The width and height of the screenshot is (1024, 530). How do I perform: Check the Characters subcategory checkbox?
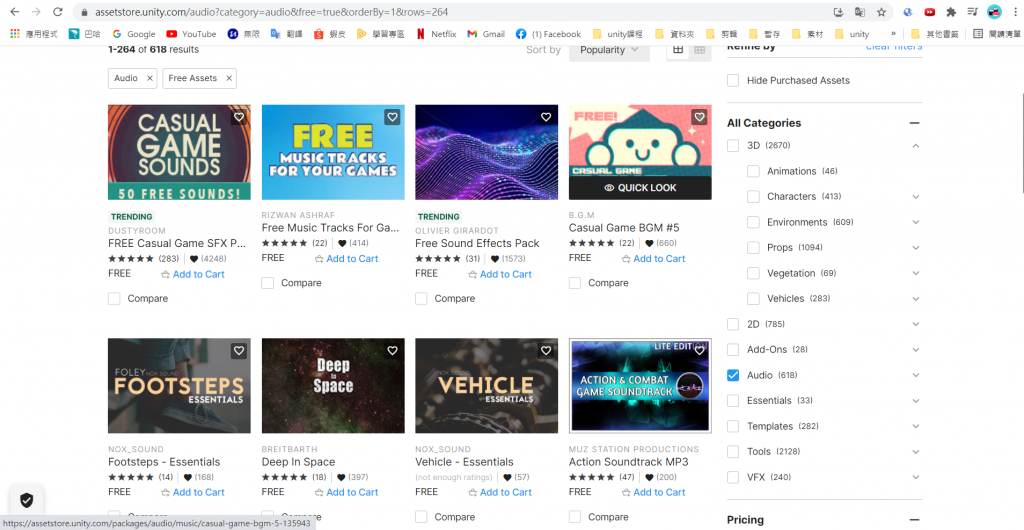point(754,196)
